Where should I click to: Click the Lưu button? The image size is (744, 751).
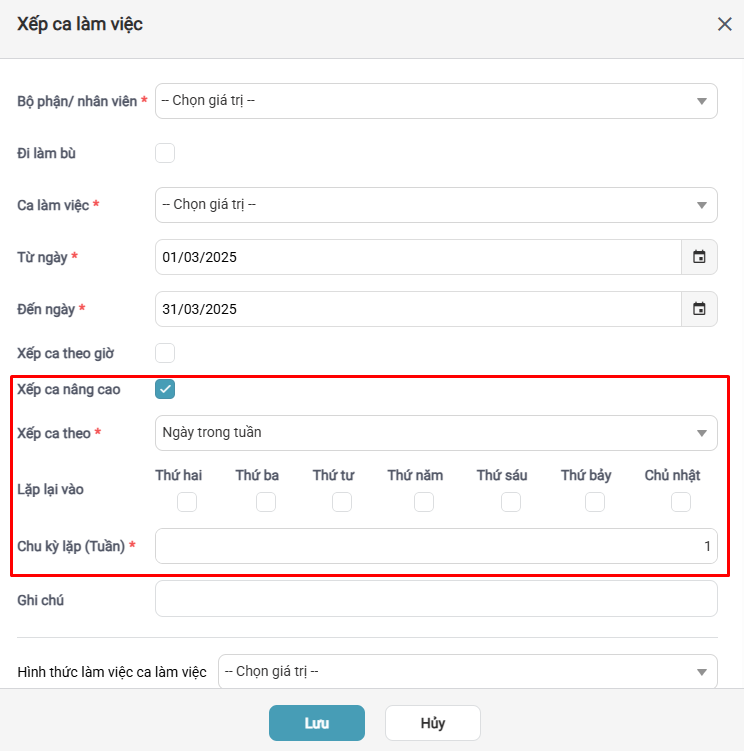tap(317, 723)
